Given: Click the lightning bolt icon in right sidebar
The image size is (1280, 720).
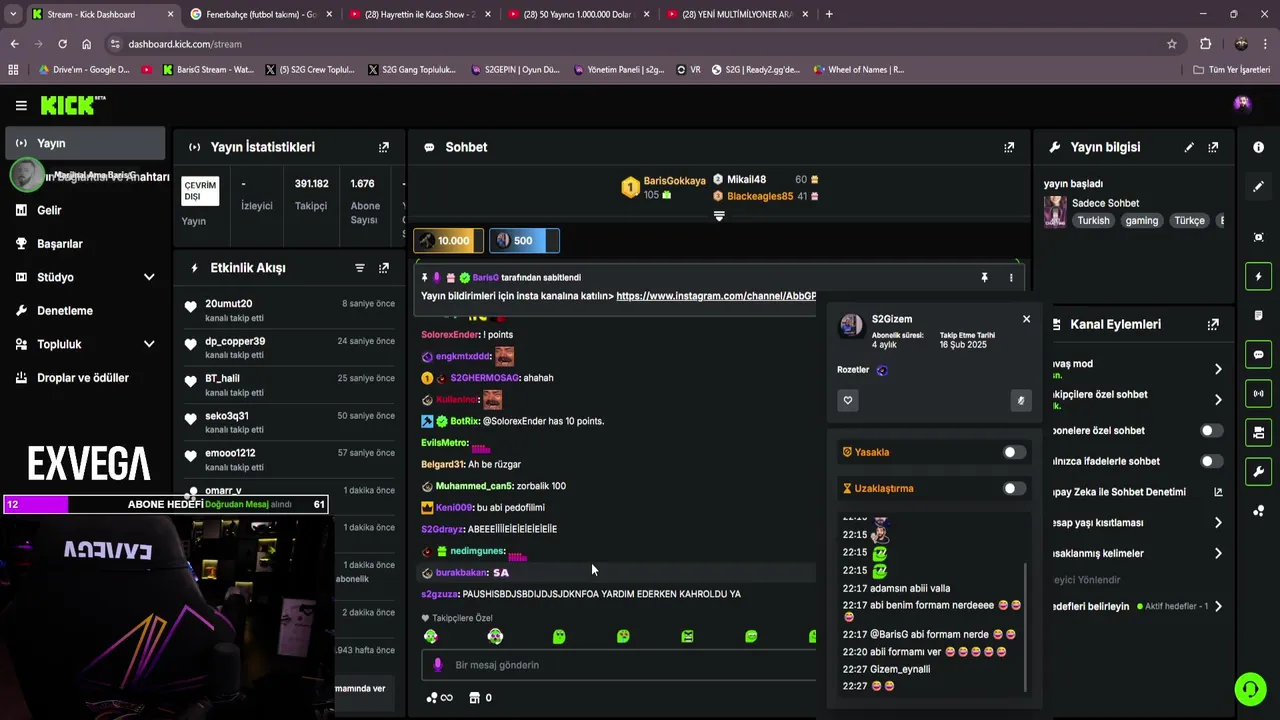Looking at the screenshot, I should [1258, 276].
